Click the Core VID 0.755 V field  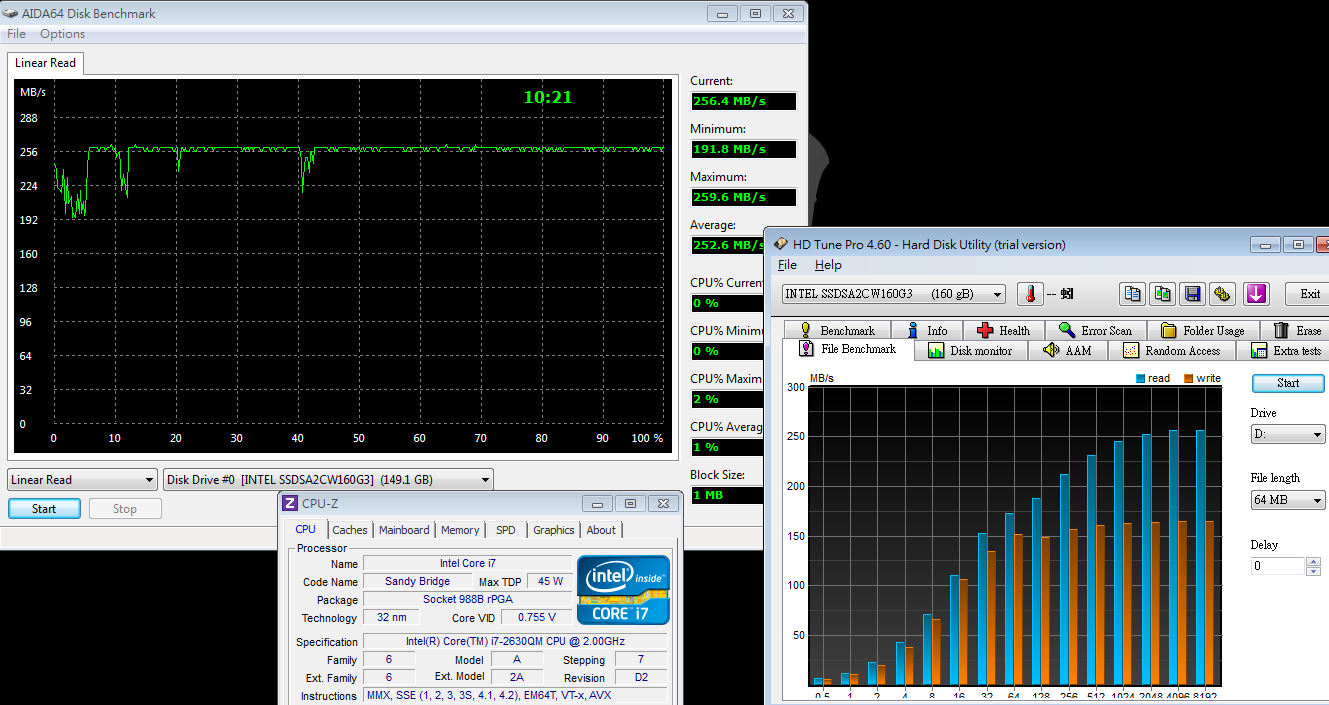pyautogui.click(x=537, y=617)
